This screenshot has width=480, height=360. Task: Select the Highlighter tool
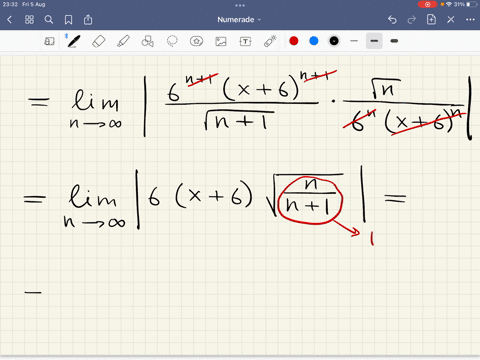pos(123,41)
